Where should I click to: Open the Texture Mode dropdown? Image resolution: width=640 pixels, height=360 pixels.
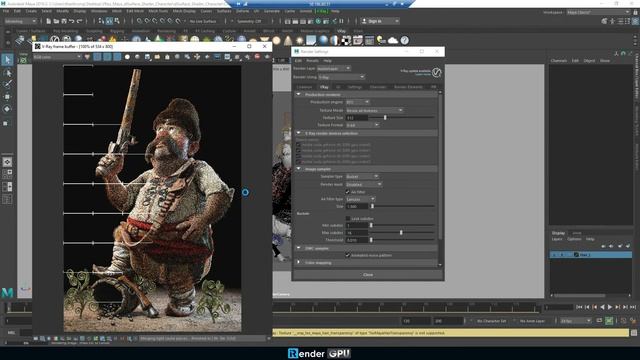[374, 110]
